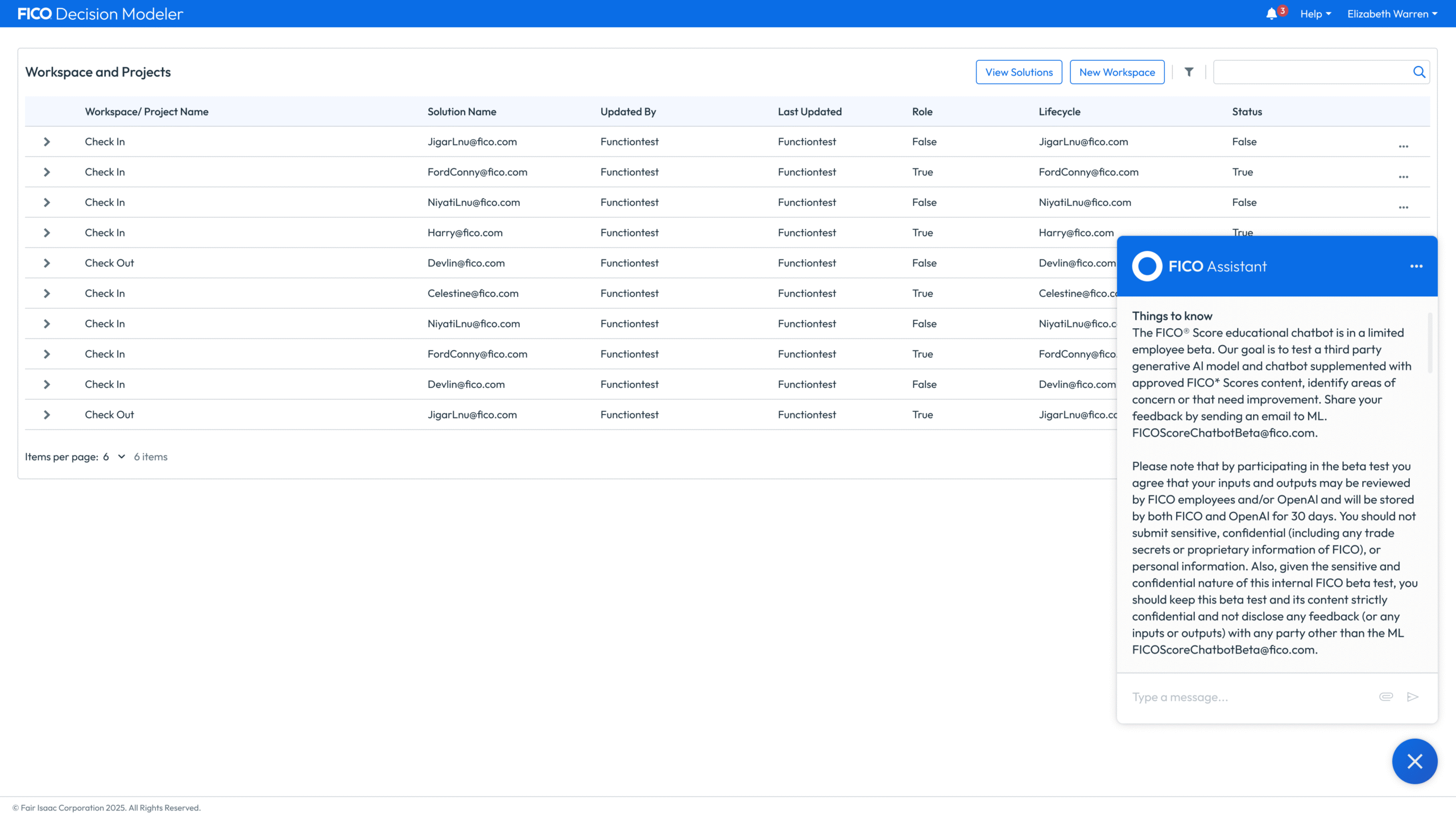Expand the second FordConny Check In row
This screenshot has width=1456, height=819.
pos(47,354)
